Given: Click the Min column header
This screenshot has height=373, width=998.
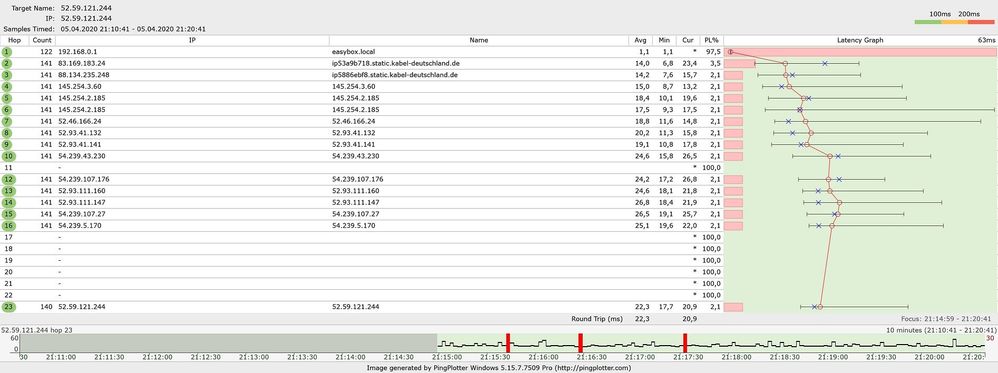Looking at the screenshot, I should pyautogui.click(x=664, y=40).
